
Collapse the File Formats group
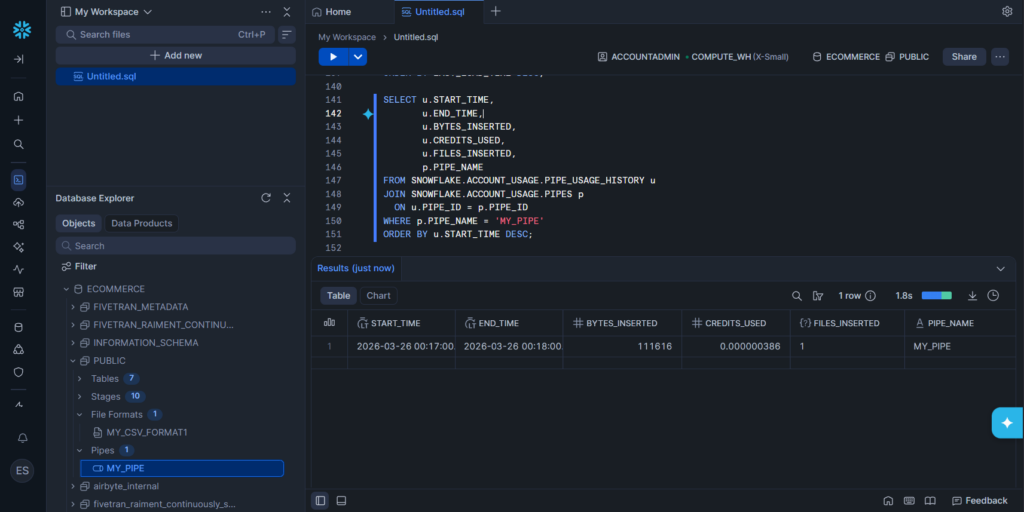(80, 415)
